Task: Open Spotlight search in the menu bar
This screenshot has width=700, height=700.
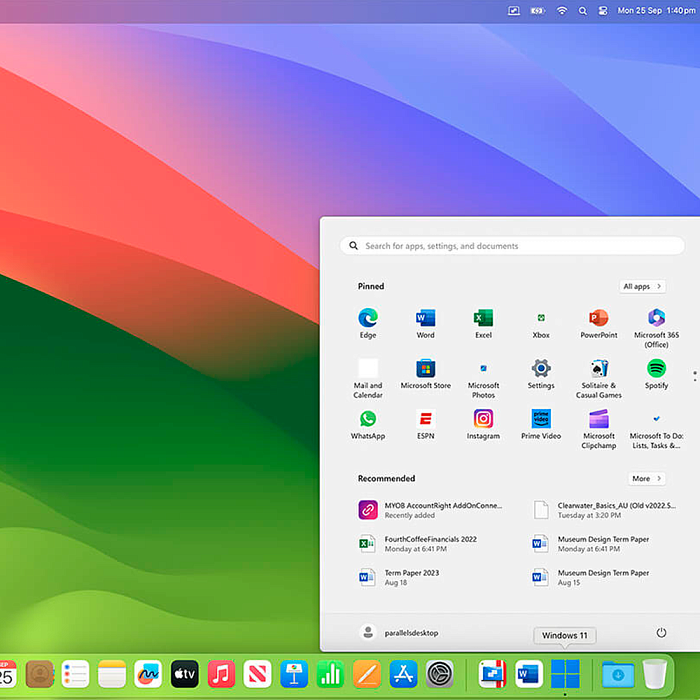Action: coord(583,11)
